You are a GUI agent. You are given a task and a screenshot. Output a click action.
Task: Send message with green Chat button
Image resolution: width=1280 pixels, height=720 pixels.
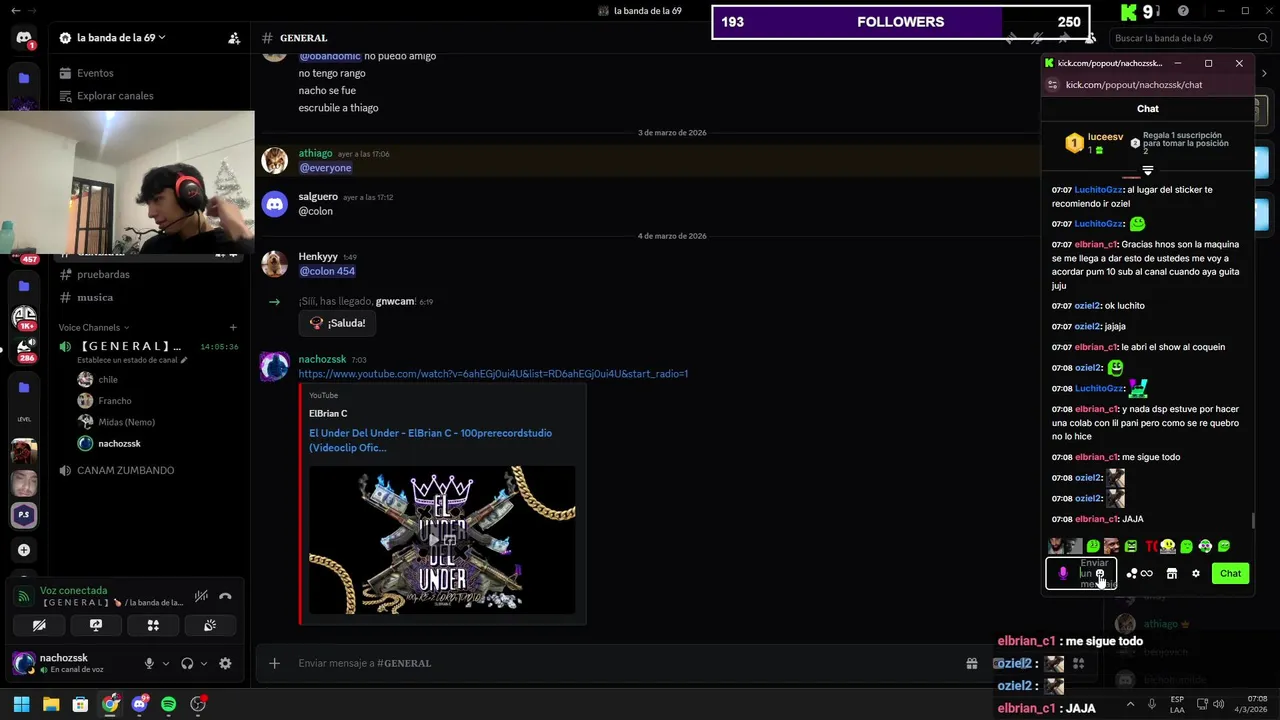click(x=1230, y=574)
